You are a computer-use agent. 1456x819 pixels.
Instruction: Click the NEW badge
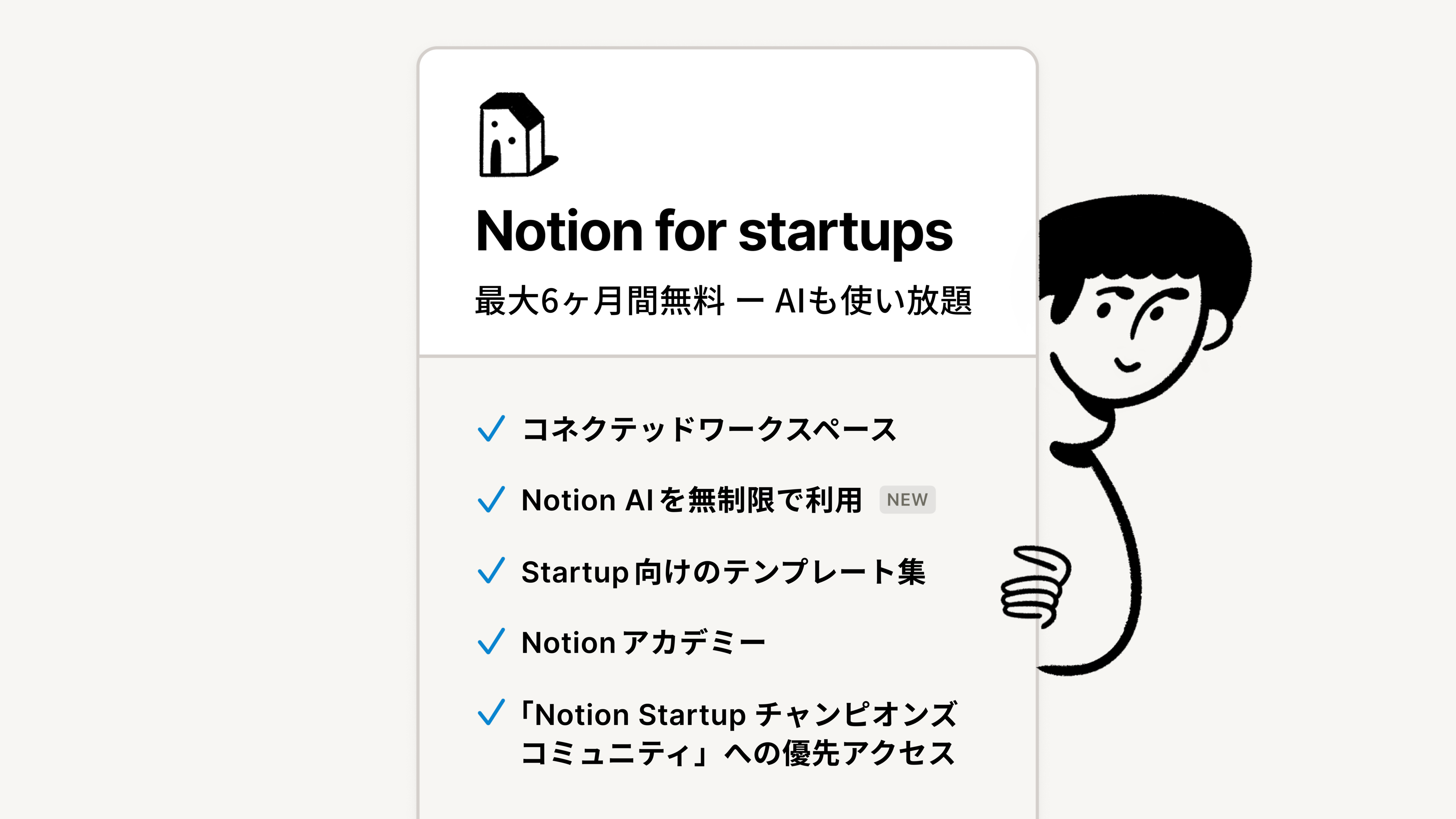pos(906,500)
